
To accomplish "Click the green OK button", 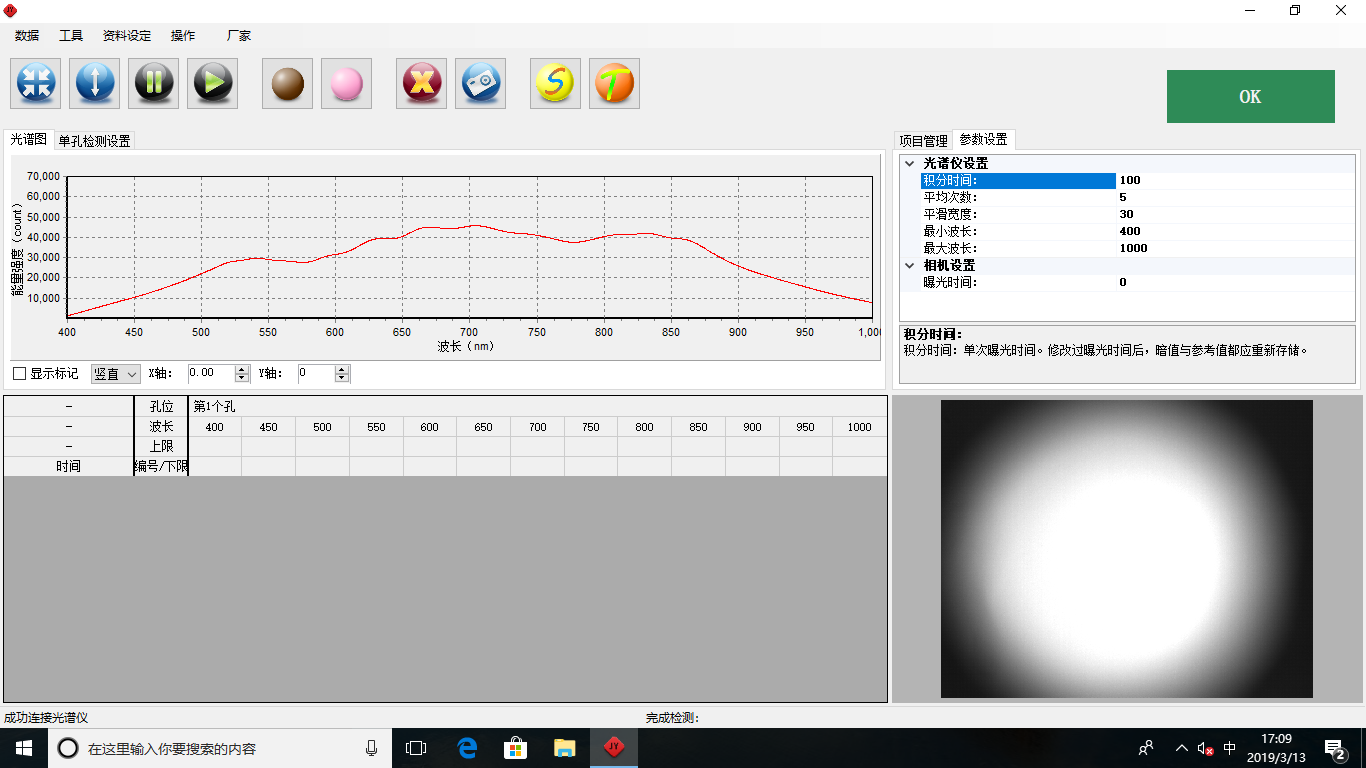I will coord(1250,97).
